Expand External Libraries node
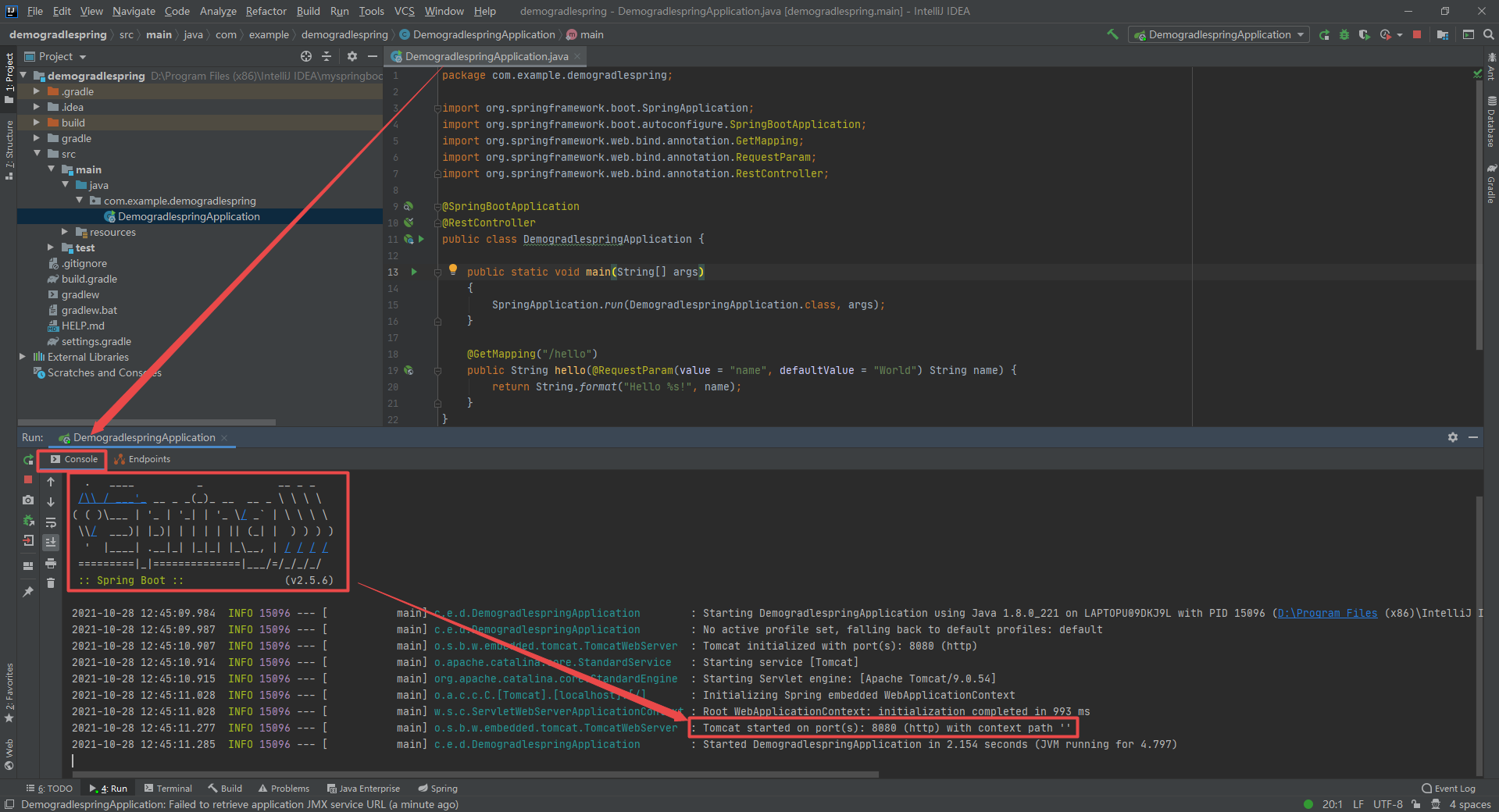 22,357
